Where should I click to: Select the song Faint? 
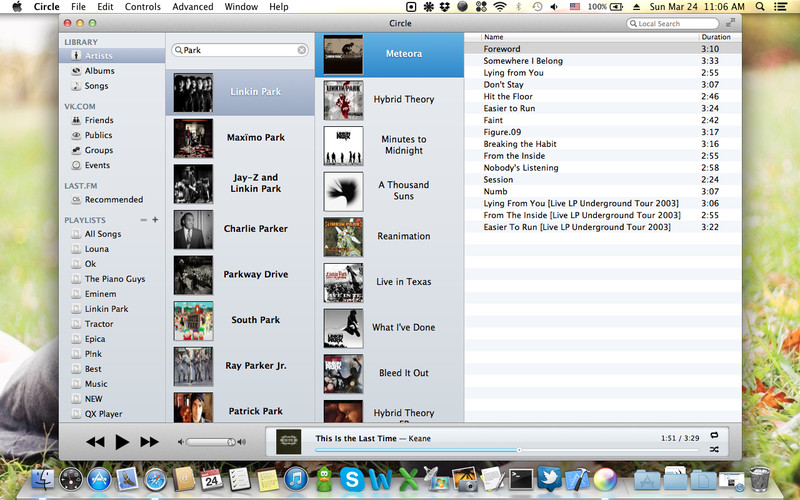[603, 120]
